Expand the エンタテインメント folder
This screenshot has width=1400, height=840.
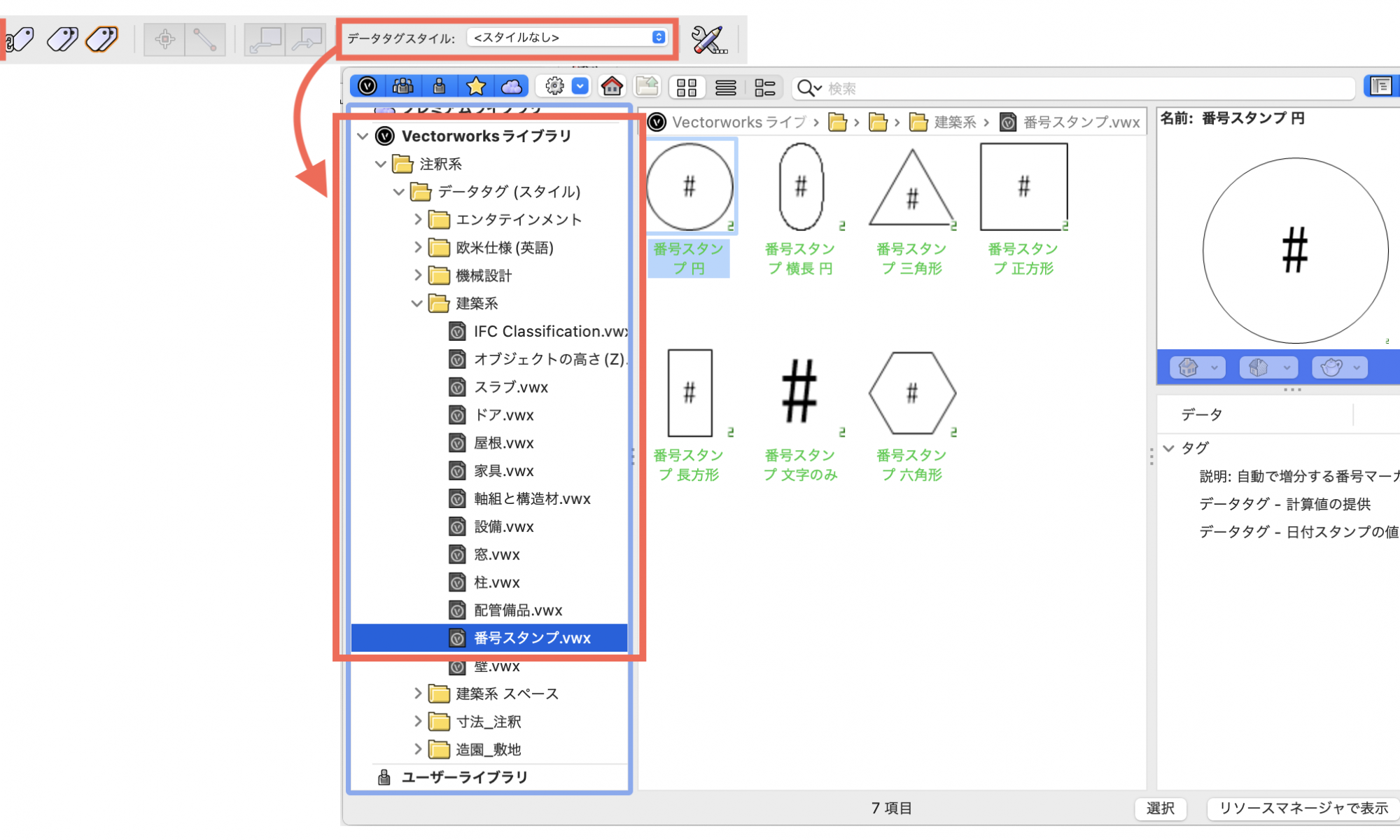tap(417, 220)
